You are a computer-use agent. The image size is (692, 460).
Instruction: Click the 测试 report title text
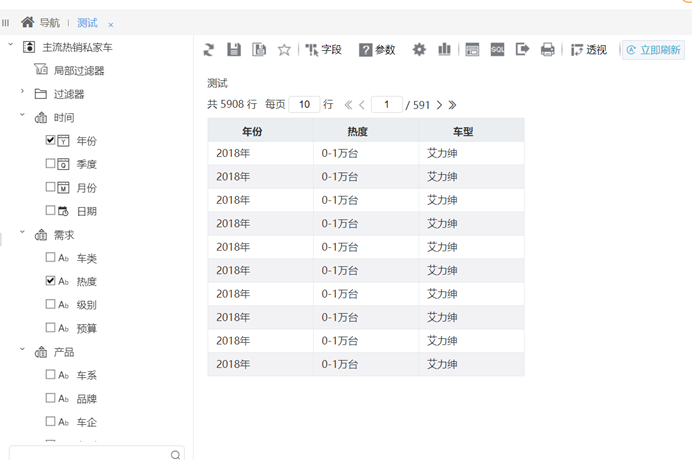pyautogui.click(x=217, y=83)
